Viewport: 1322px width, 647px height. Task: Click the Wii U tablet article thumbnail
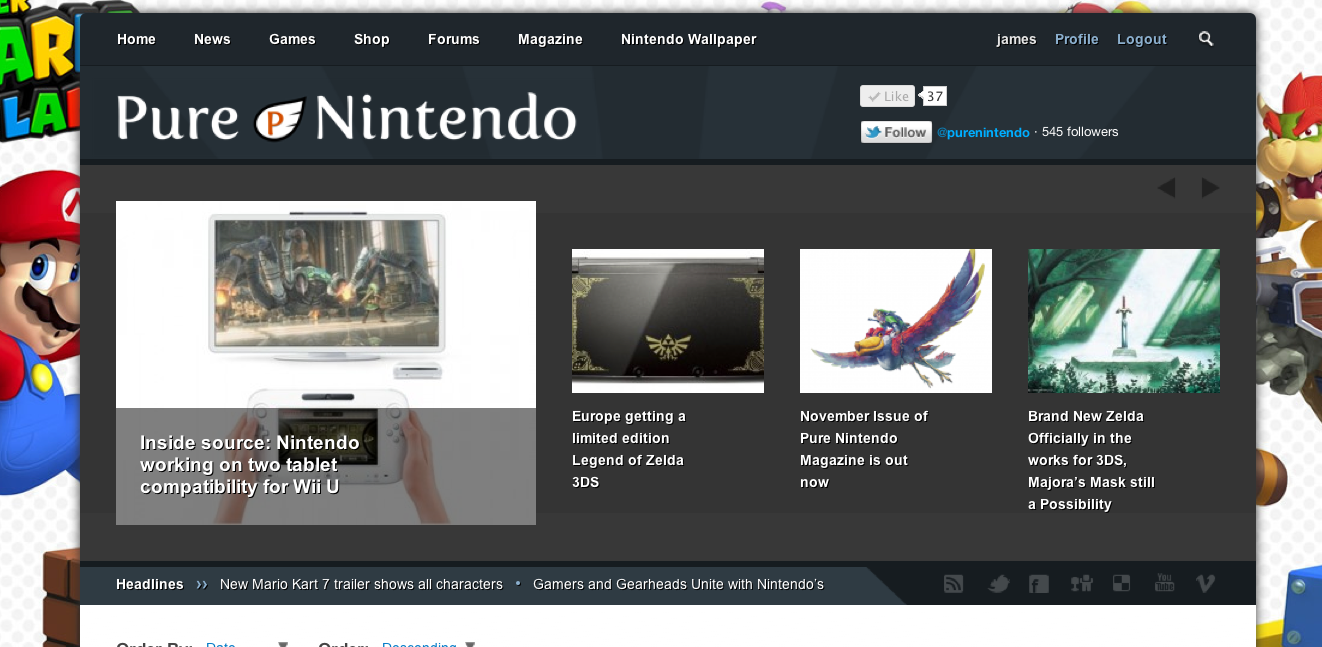coord(325,303)
